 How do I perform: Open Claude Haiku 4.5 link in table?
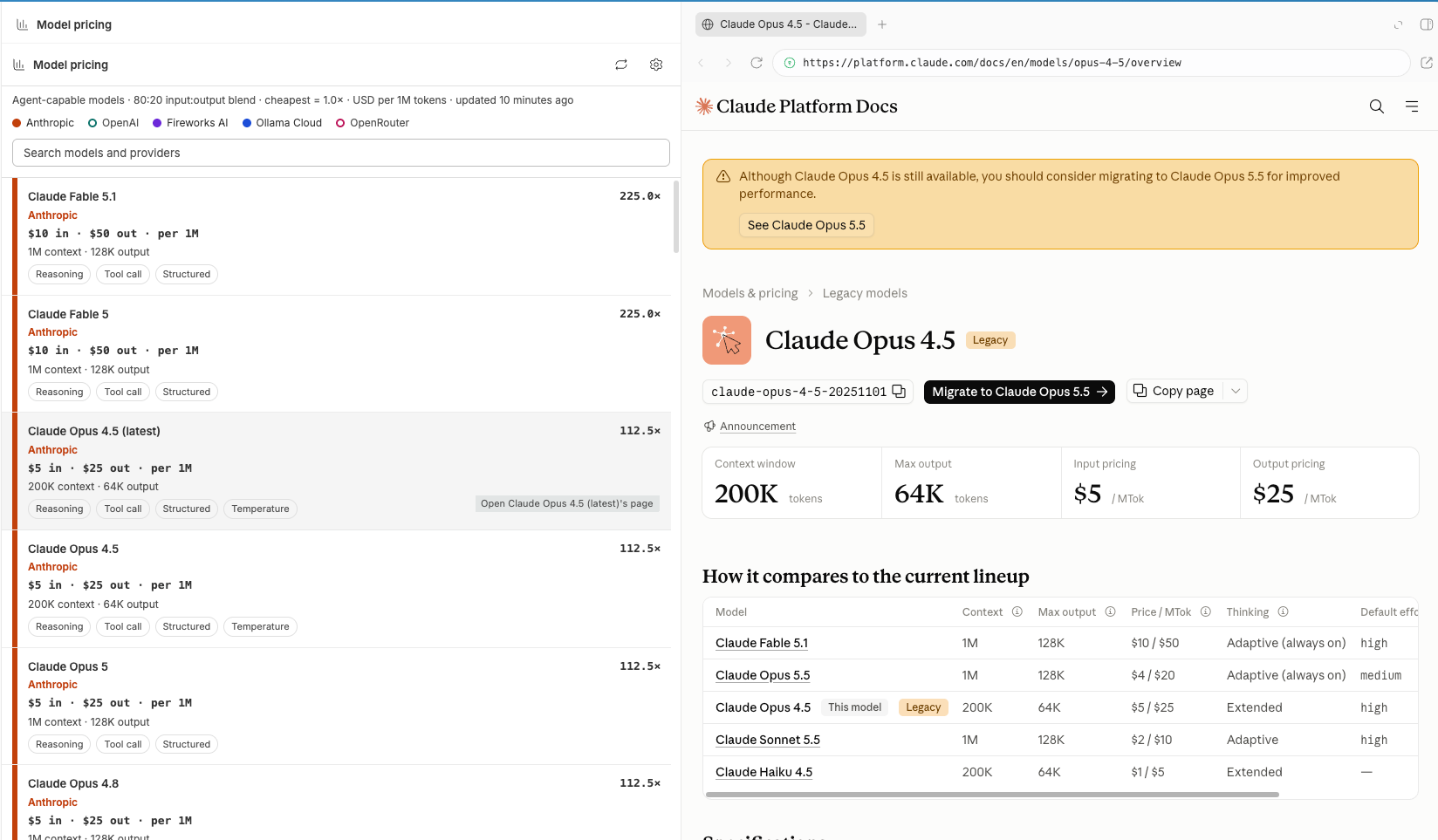pos(764,772)
